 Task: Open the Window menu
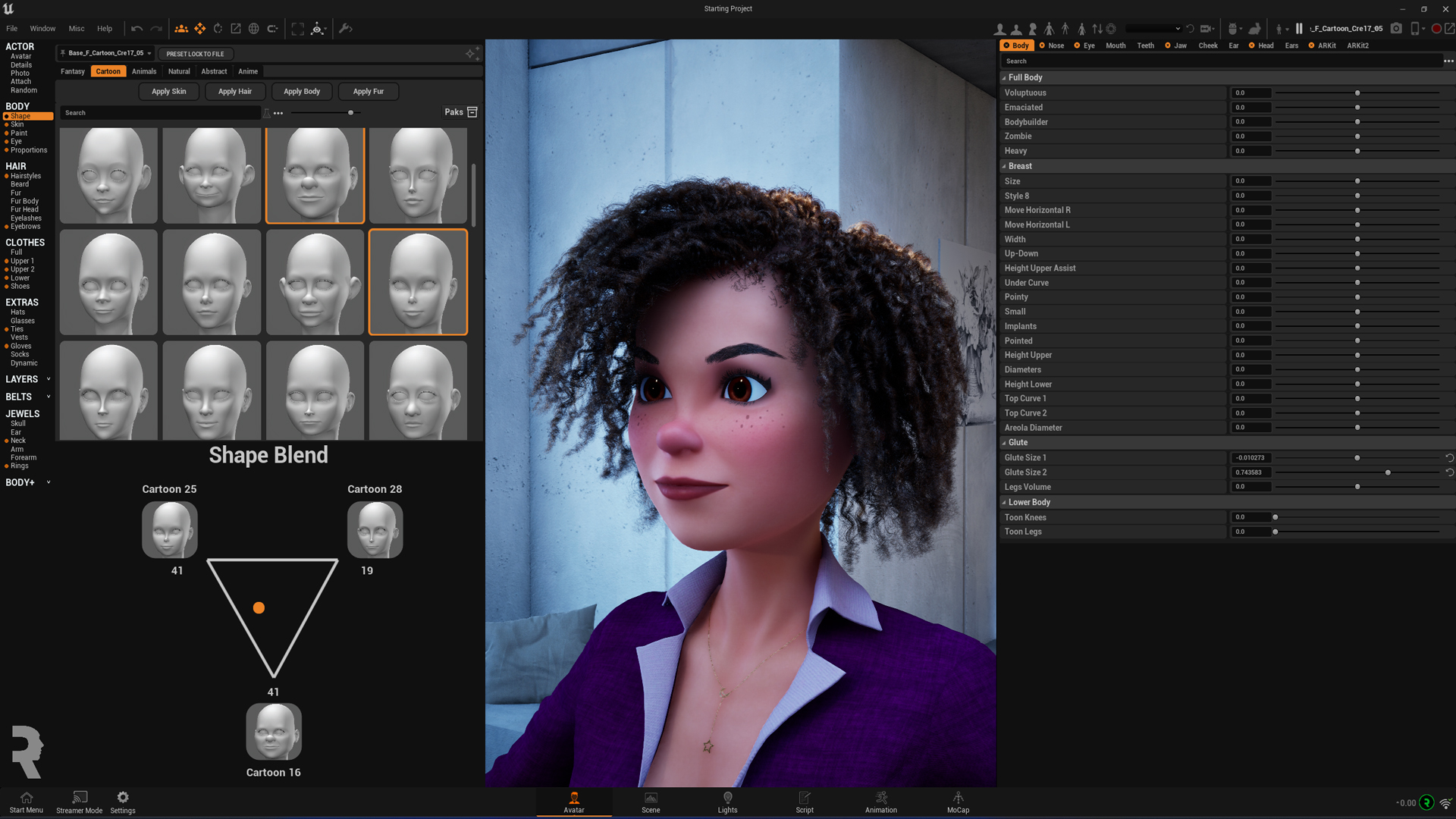click(42, 29)
